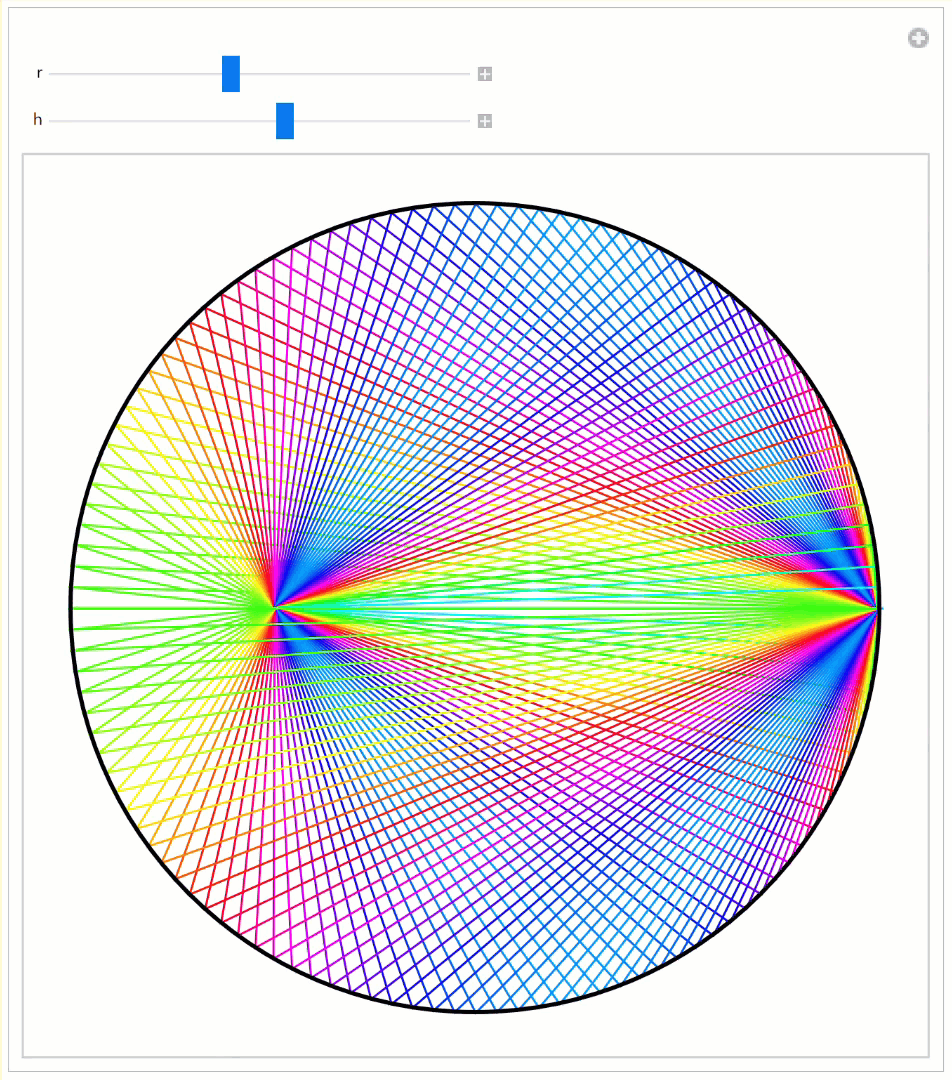This screenshot has height=1080, width=952.
Task: Click the label h
Action: tap(38, 120)
